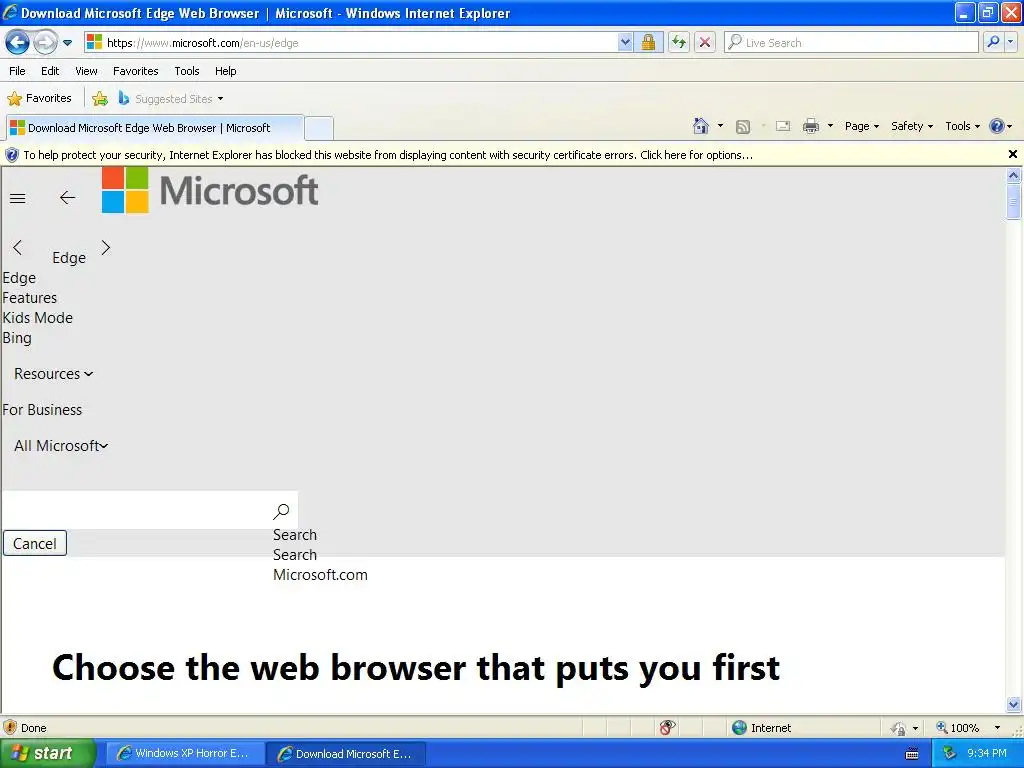The height and width of the screenshot is (768, 1024).
Task: Open the Favorites star button
Action: click(39, 99)
